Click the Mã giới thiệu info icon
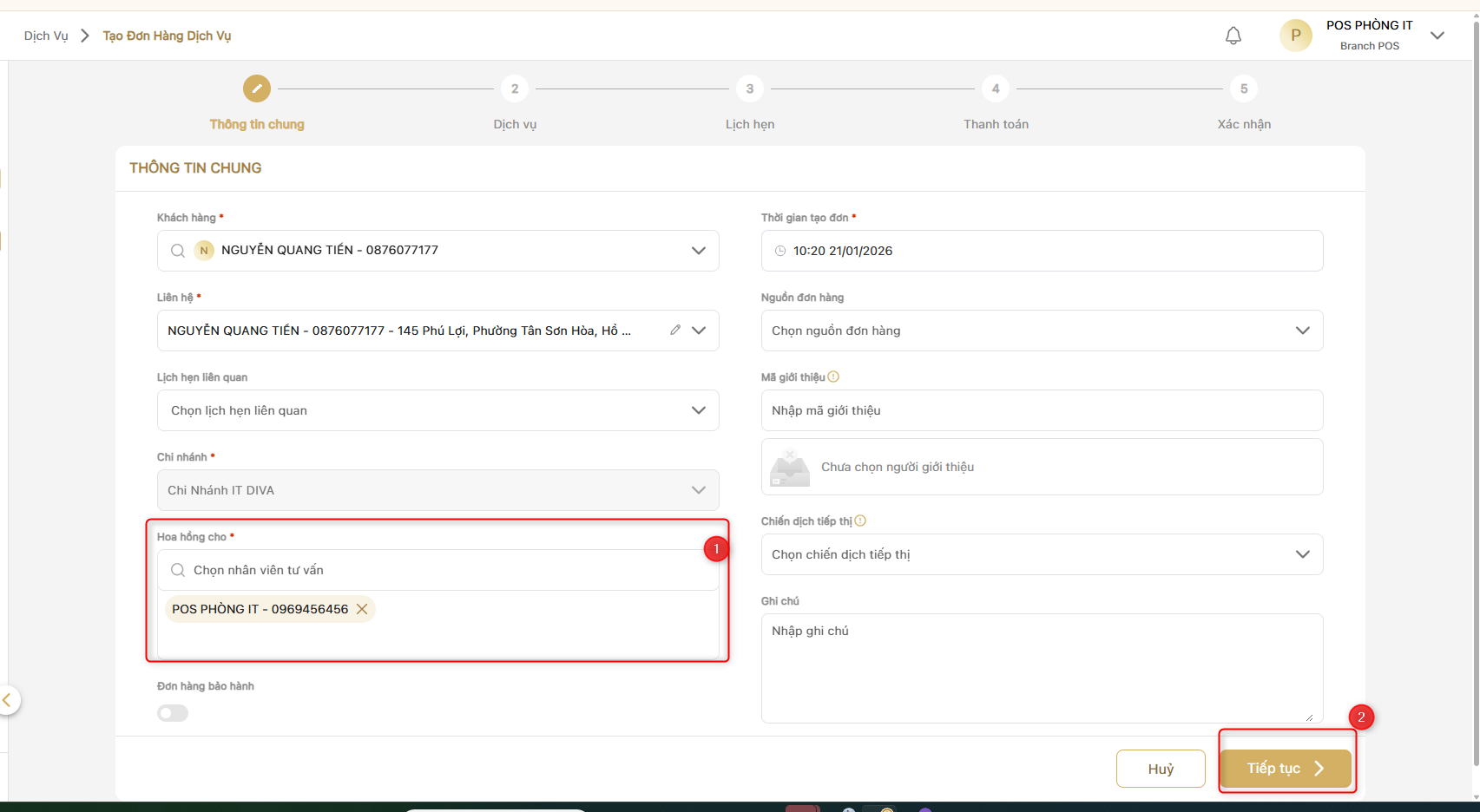The image size is (1480, 812). (833, 377)
